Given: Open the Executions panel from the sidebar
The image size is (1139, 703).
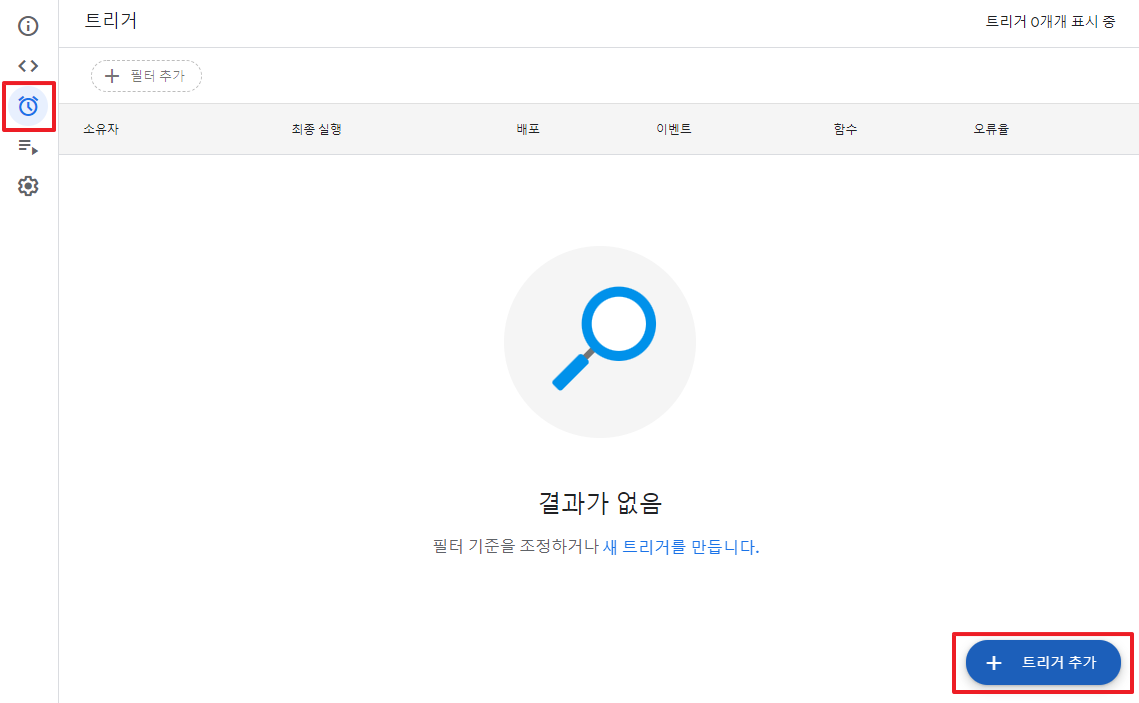Looking at the screenshot, I should coord(27,146).
